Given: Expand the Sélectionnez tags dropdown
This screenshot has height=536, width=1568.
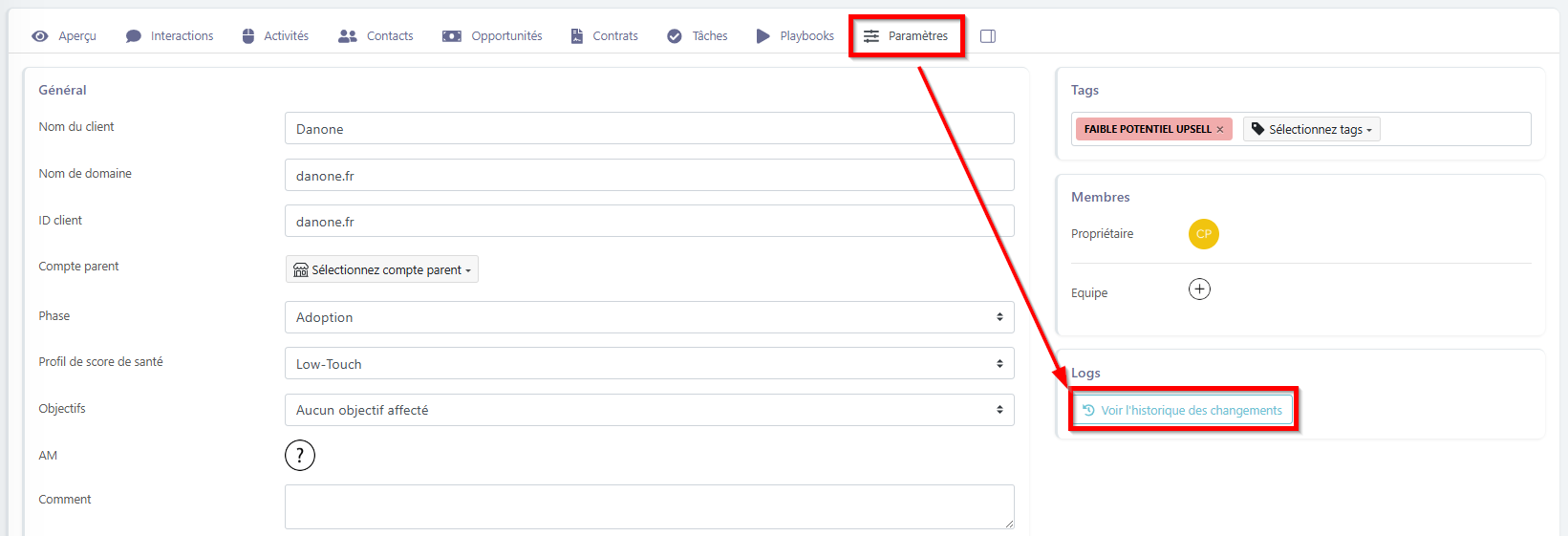Looking at the screenshot, I should click(1311, 129).
